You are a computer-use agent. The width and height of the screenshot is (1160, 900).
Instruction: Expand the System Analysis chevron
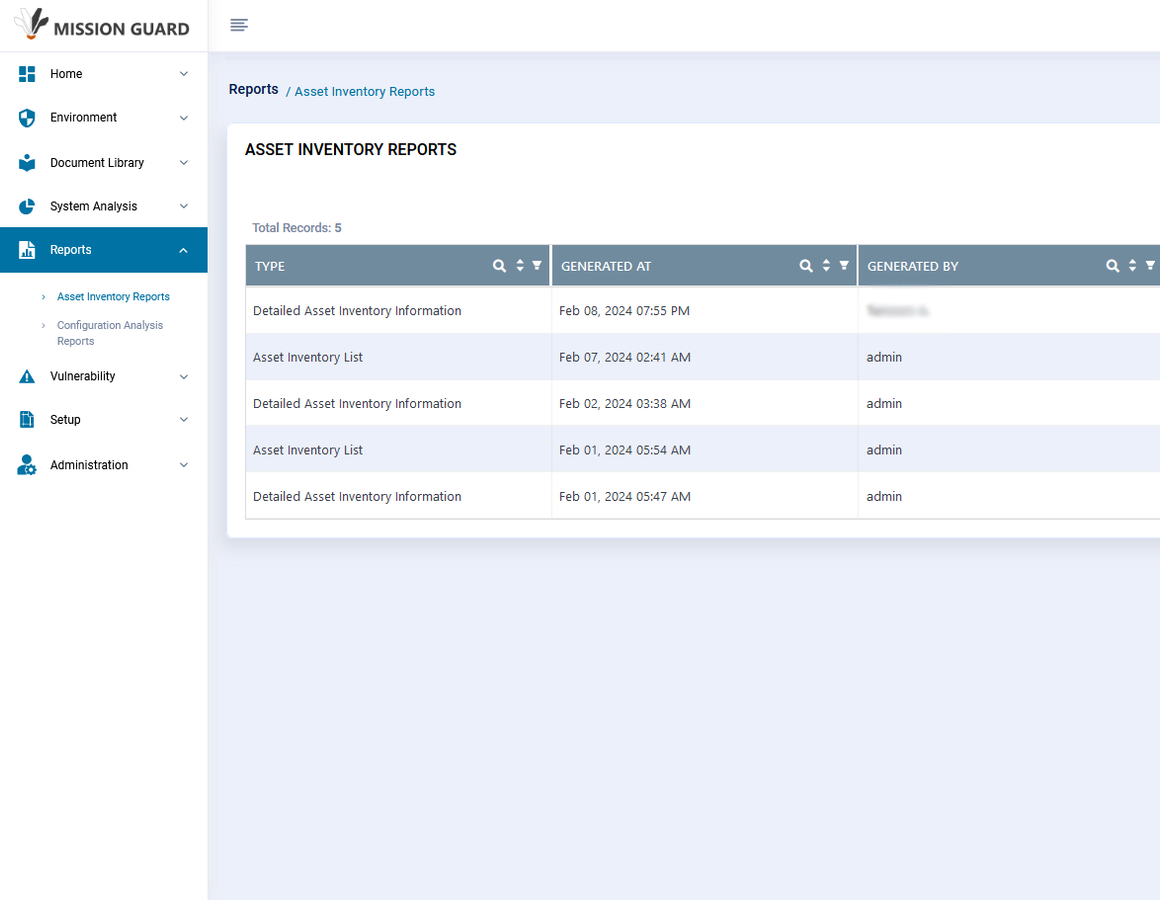pos(183,206)
